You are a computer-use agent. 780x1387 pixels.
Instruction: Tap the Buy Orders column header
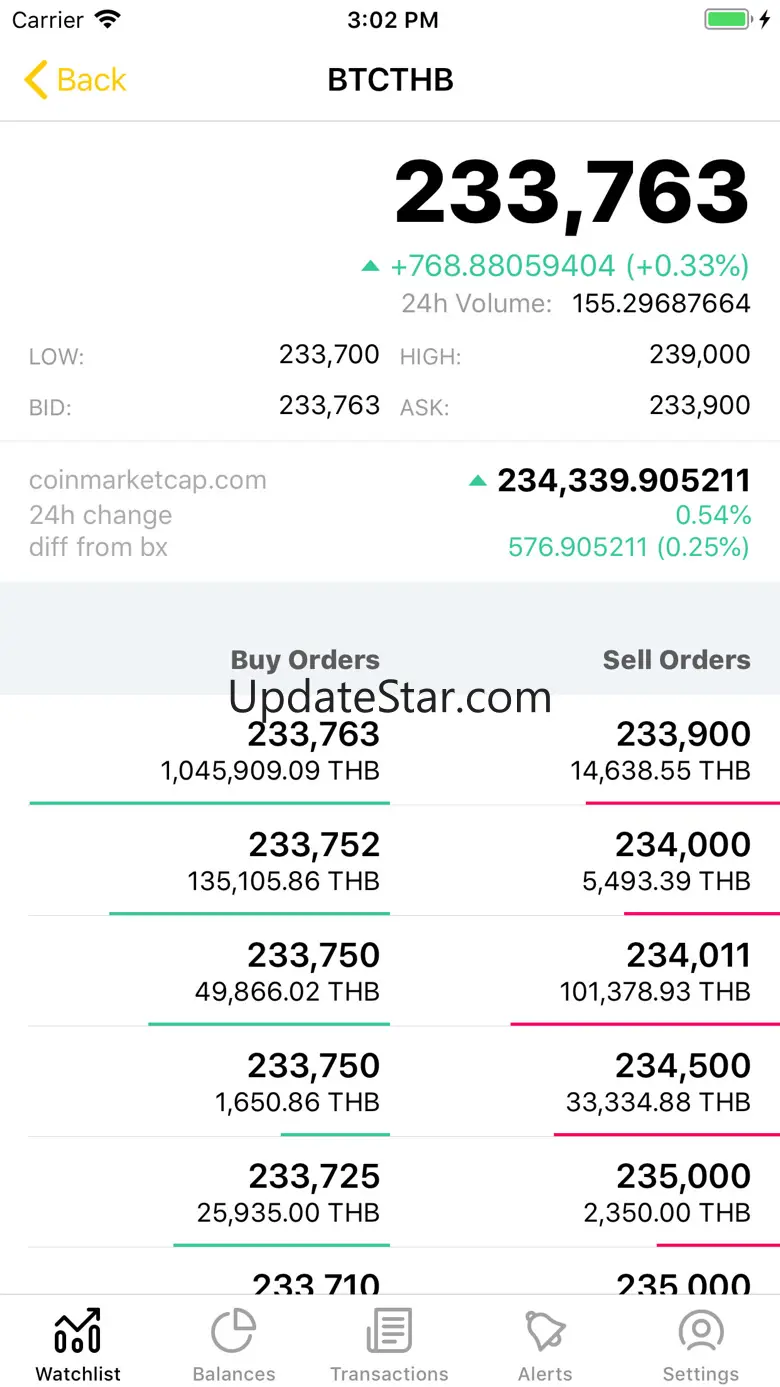[305, 660]
